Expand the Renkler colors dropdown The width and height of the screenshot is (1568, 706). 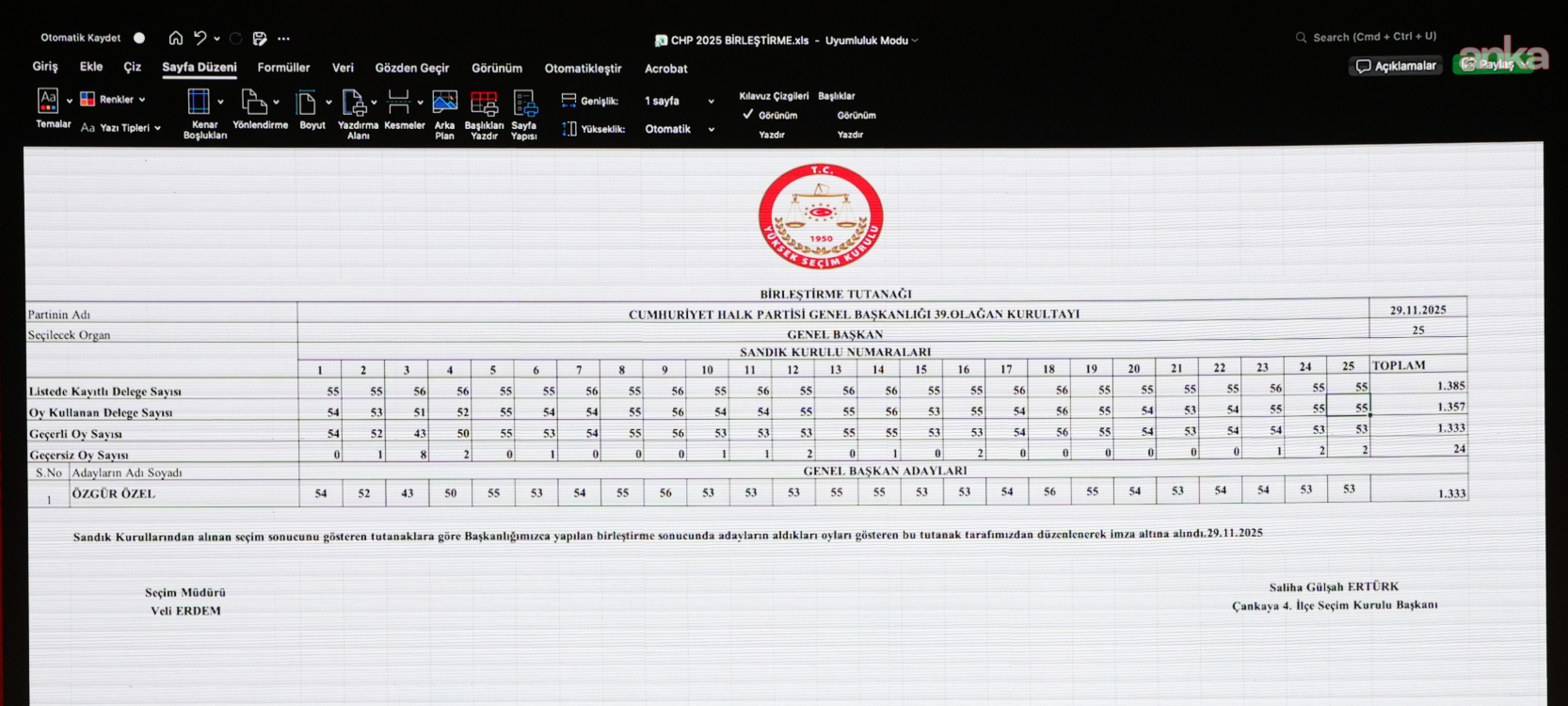click(115, 100)
